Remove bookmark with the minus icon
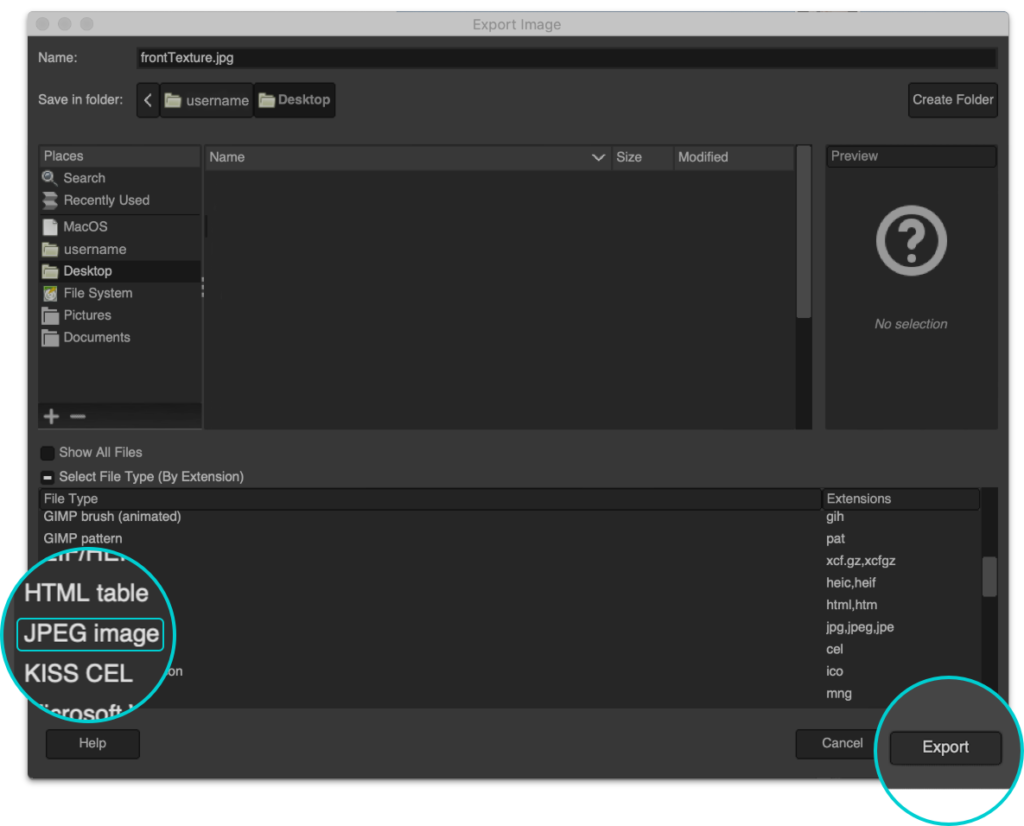The height and width of the screenshot is (826, 1024). (x=78, y=416)
